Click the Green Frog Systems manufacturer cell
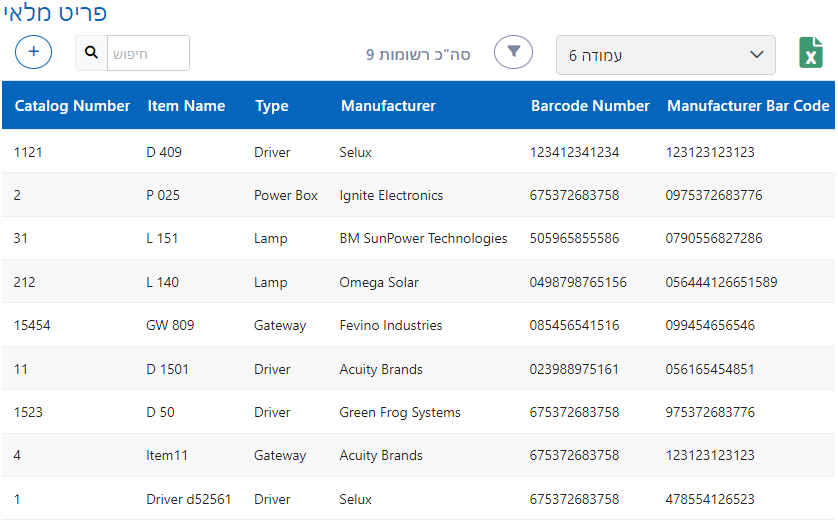838x520 pixels. tap(400, 413)
